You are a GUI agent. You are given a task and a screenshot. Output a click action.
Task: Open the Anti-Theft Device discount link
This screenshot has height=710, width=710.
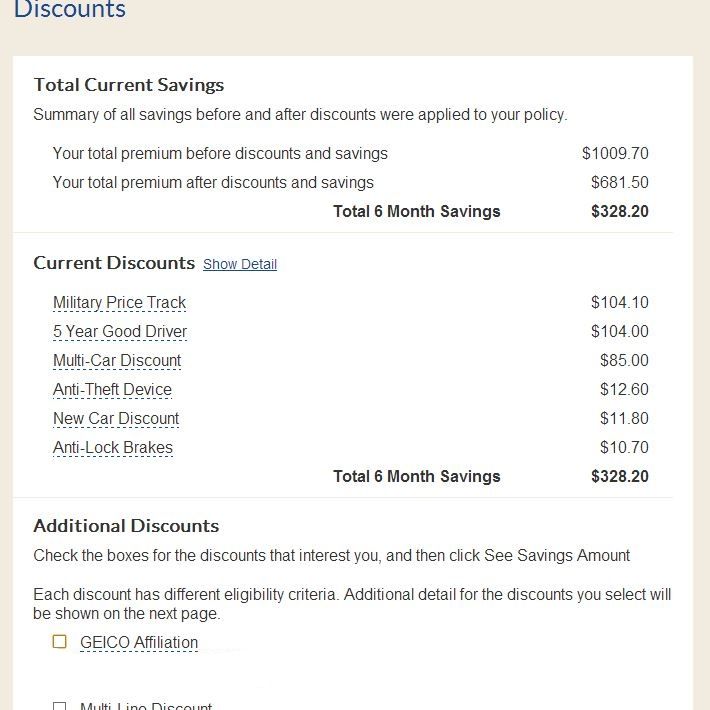click(112, 390)
